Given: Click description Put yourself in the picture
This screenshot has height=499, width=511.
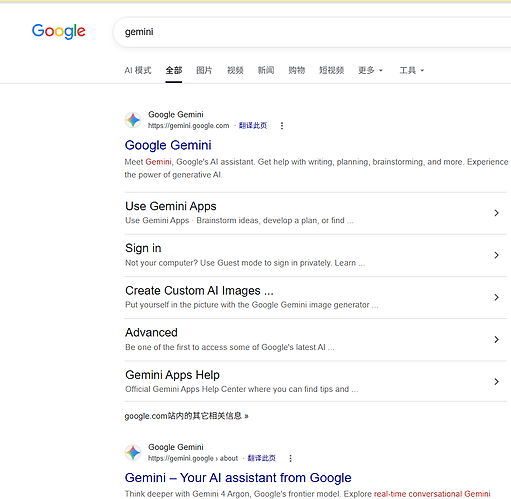Looking at the screenshot, I should tap(252, 305).
